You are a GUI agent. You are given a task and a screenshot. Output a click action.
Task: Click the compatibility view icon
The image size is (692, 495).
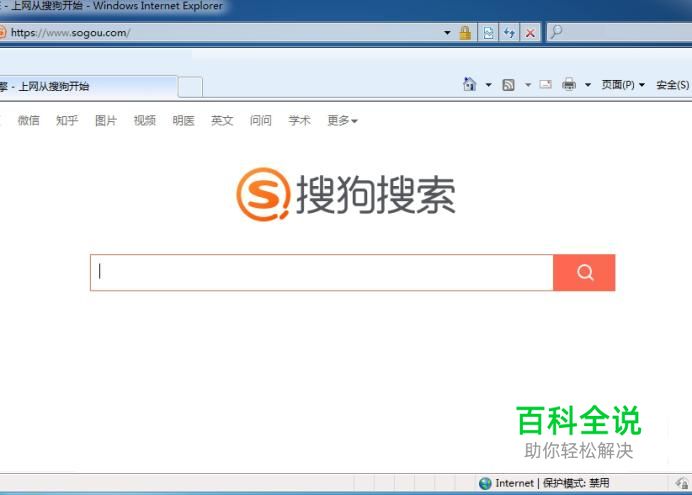pyautogui.click(x=488, y=33)
